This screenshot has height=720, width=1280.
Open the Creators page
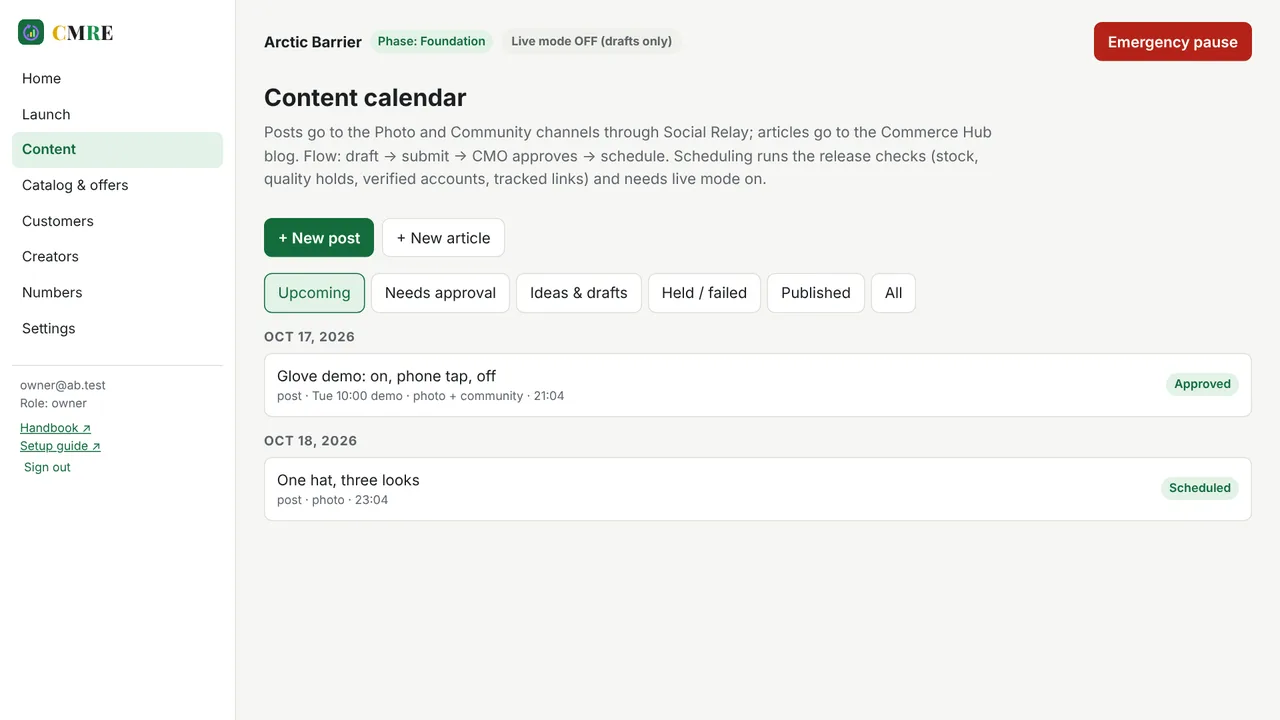point(117,257)
